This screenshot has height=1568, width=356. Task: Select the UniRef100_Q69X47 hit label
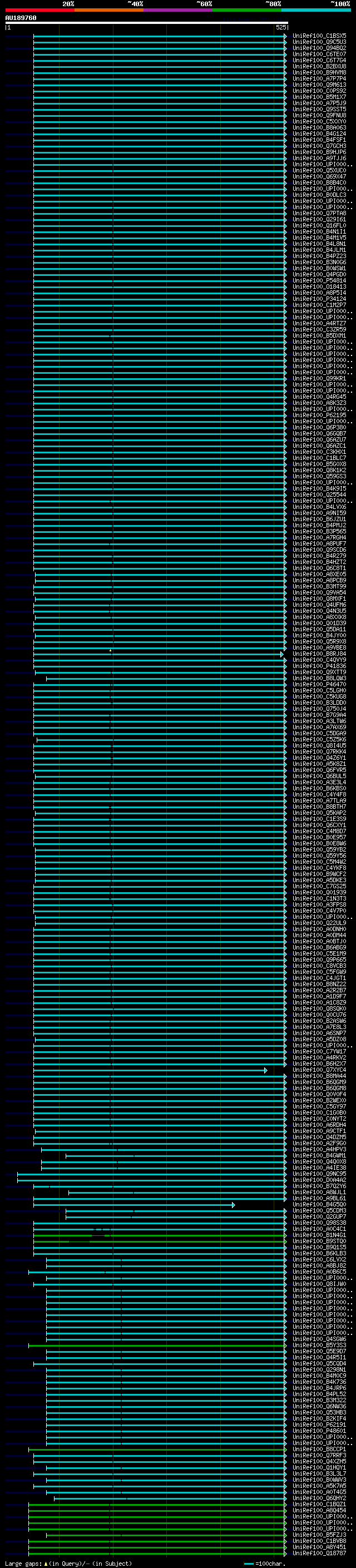tap(319, 176)
